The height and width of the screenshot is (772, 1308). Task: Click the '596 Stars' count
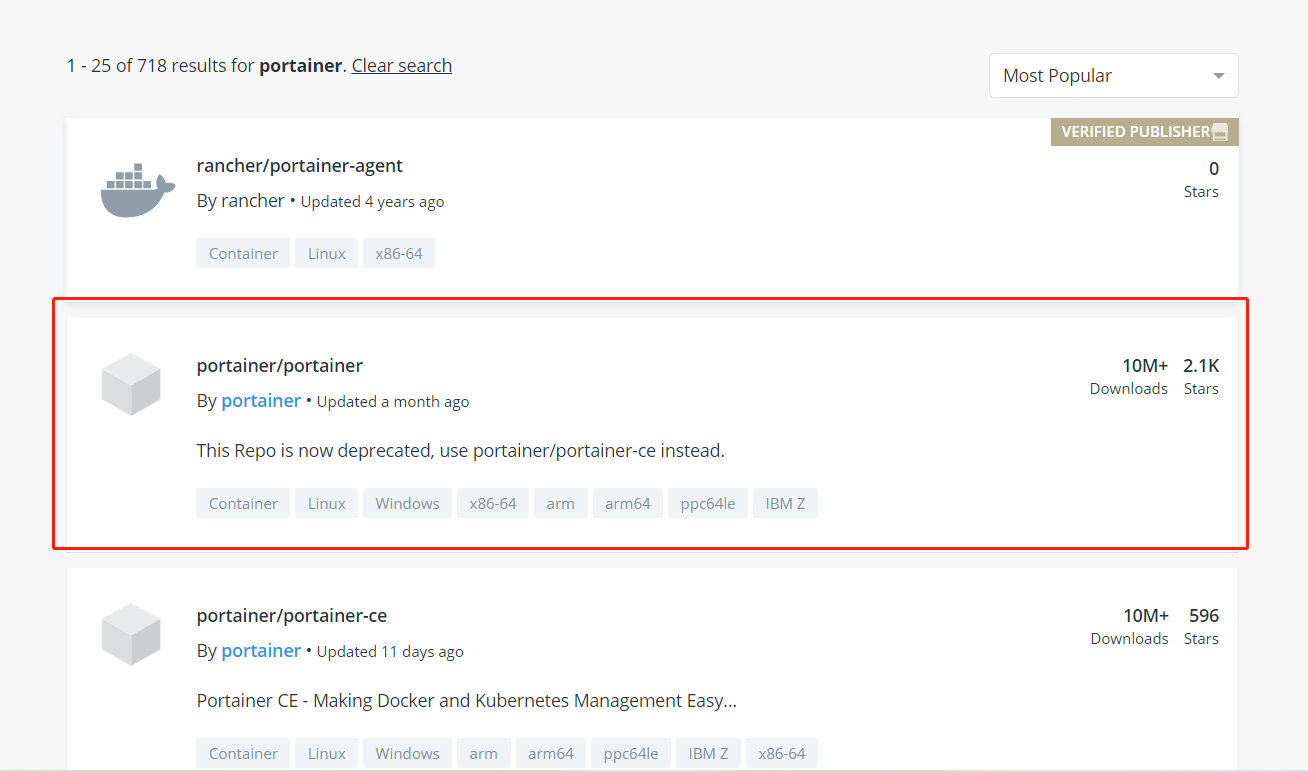[1203, 626]
